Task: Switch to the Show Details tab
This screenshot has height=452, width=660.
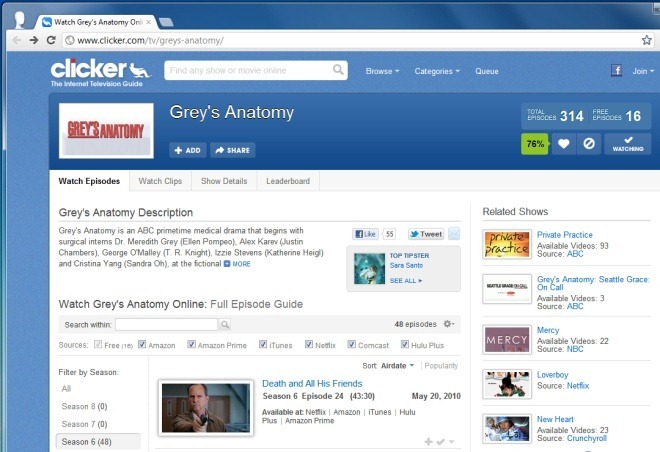Action: coord(224,181)
